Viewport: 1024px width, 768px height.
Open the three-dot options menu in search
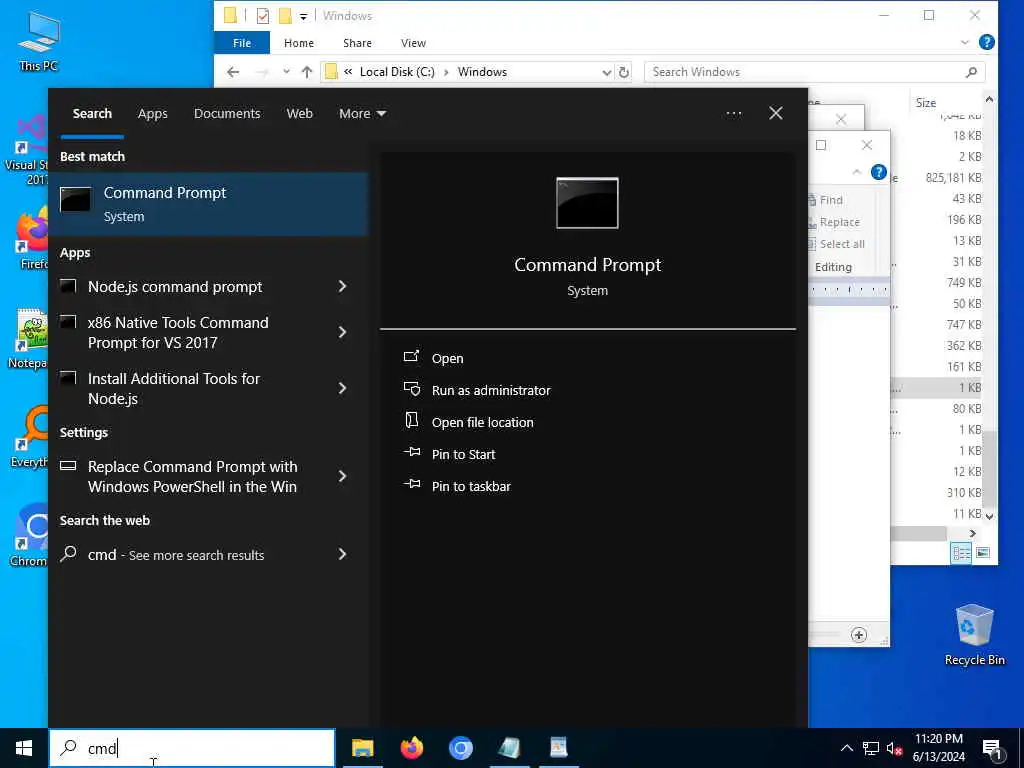[734, 114]
